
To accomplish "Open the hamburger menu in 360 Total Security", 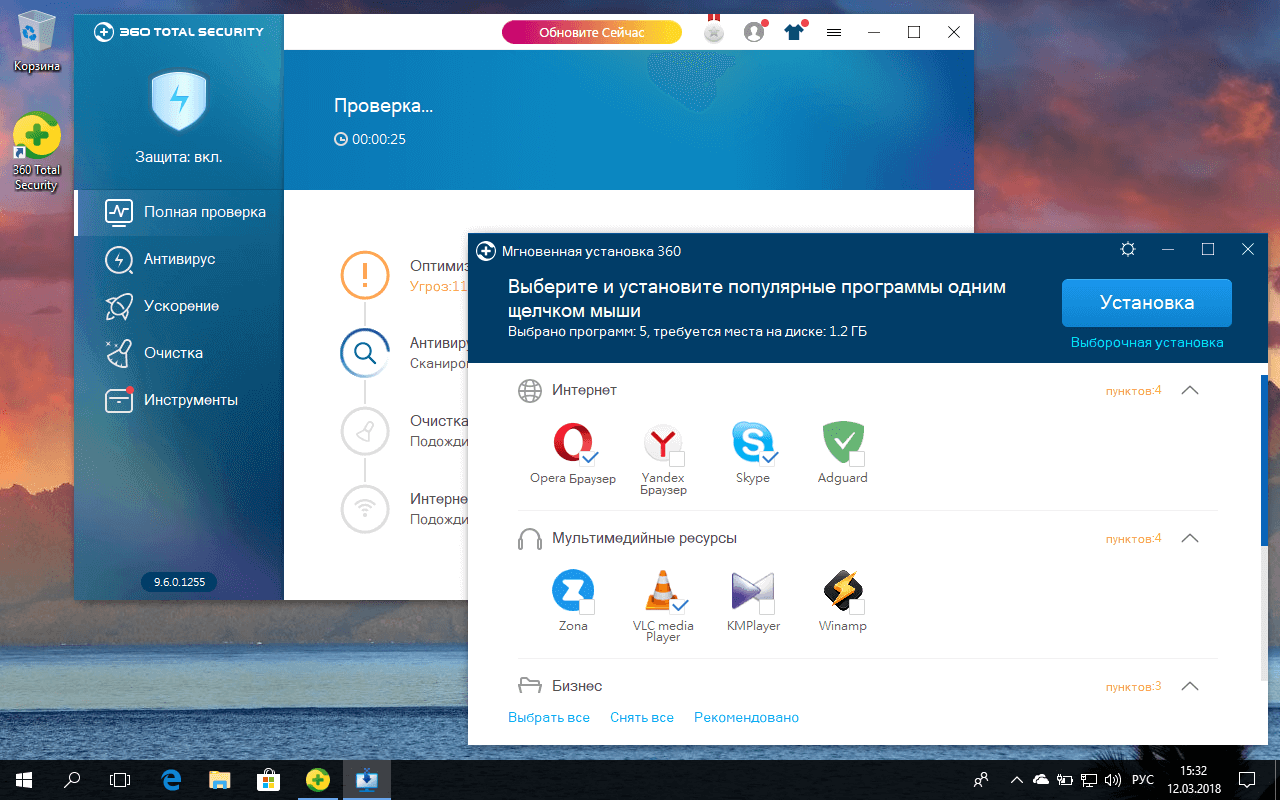I will tap(833, 31).
